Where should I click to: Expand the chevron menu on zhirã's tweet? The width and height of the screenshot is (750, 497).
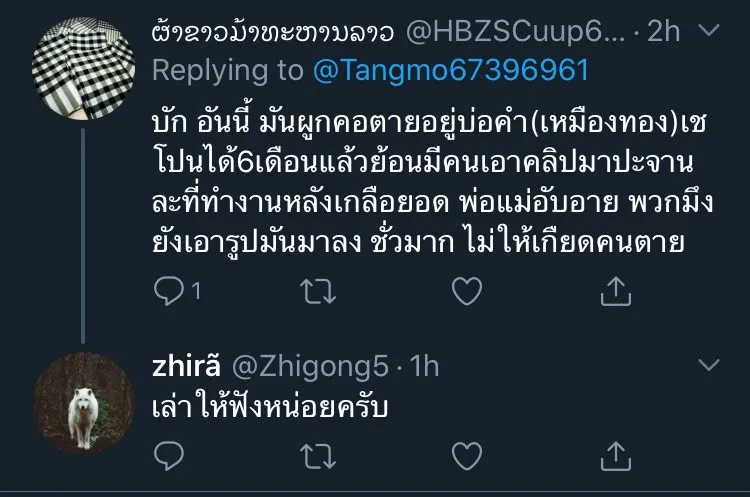click(x=709, y=365)
